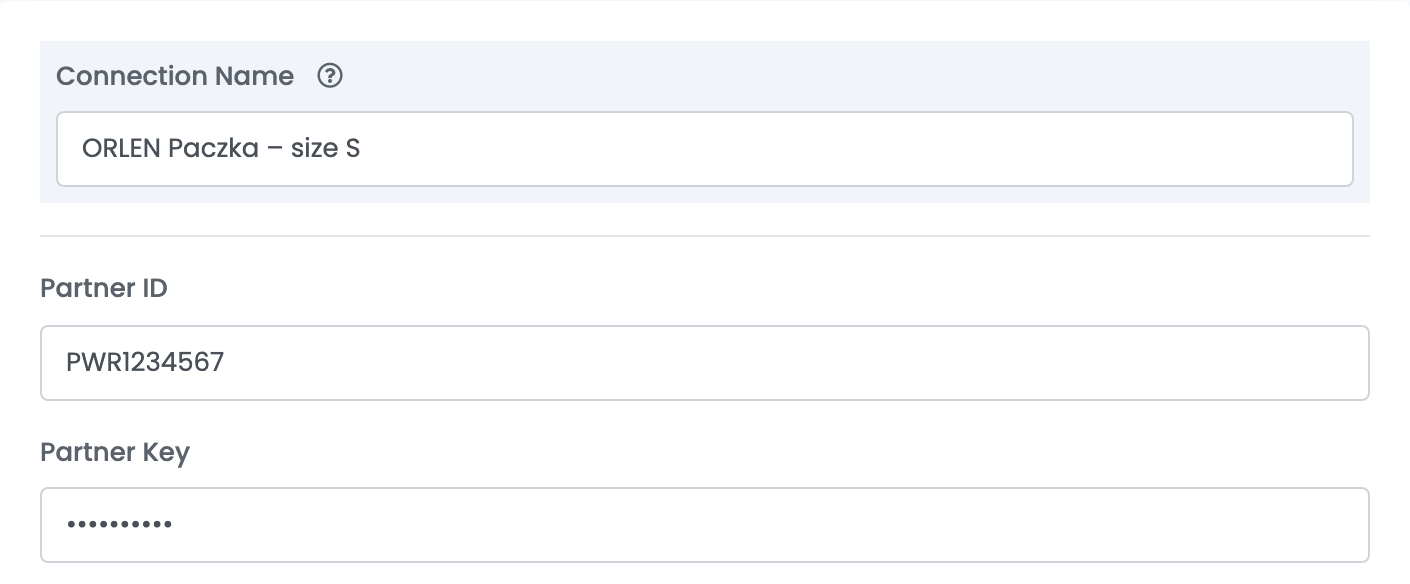Click into the Partner ID field
Image resolution: width=1410 pixels, height=584 pixels.
[705, 363]
